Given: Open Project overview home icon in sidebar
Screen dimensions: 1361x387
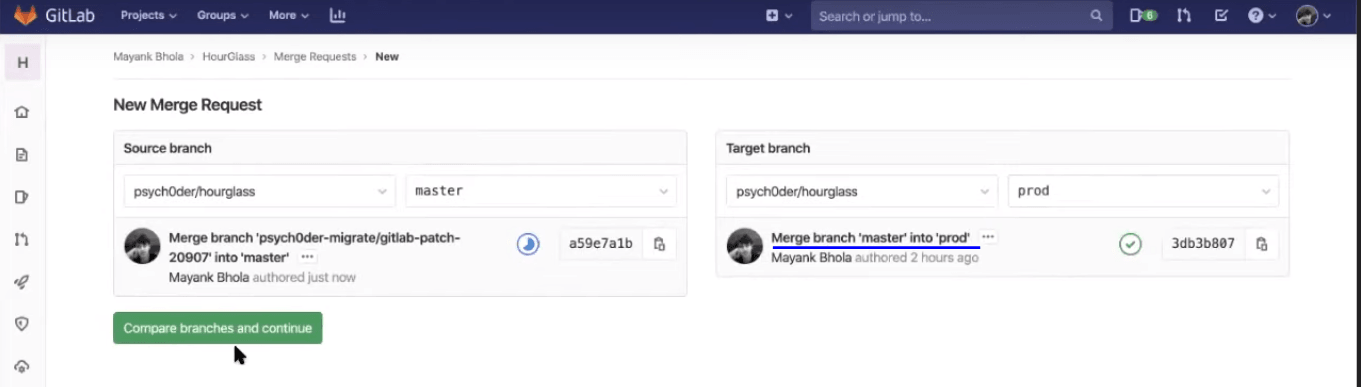Looking at the screenshot, I should 22,112.
